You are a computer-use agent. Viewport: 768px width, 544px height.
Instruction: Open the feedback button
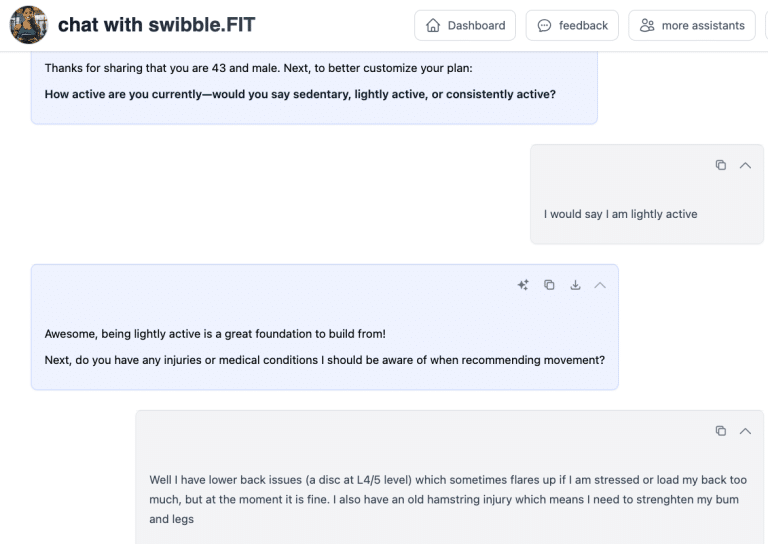point(572,25)
